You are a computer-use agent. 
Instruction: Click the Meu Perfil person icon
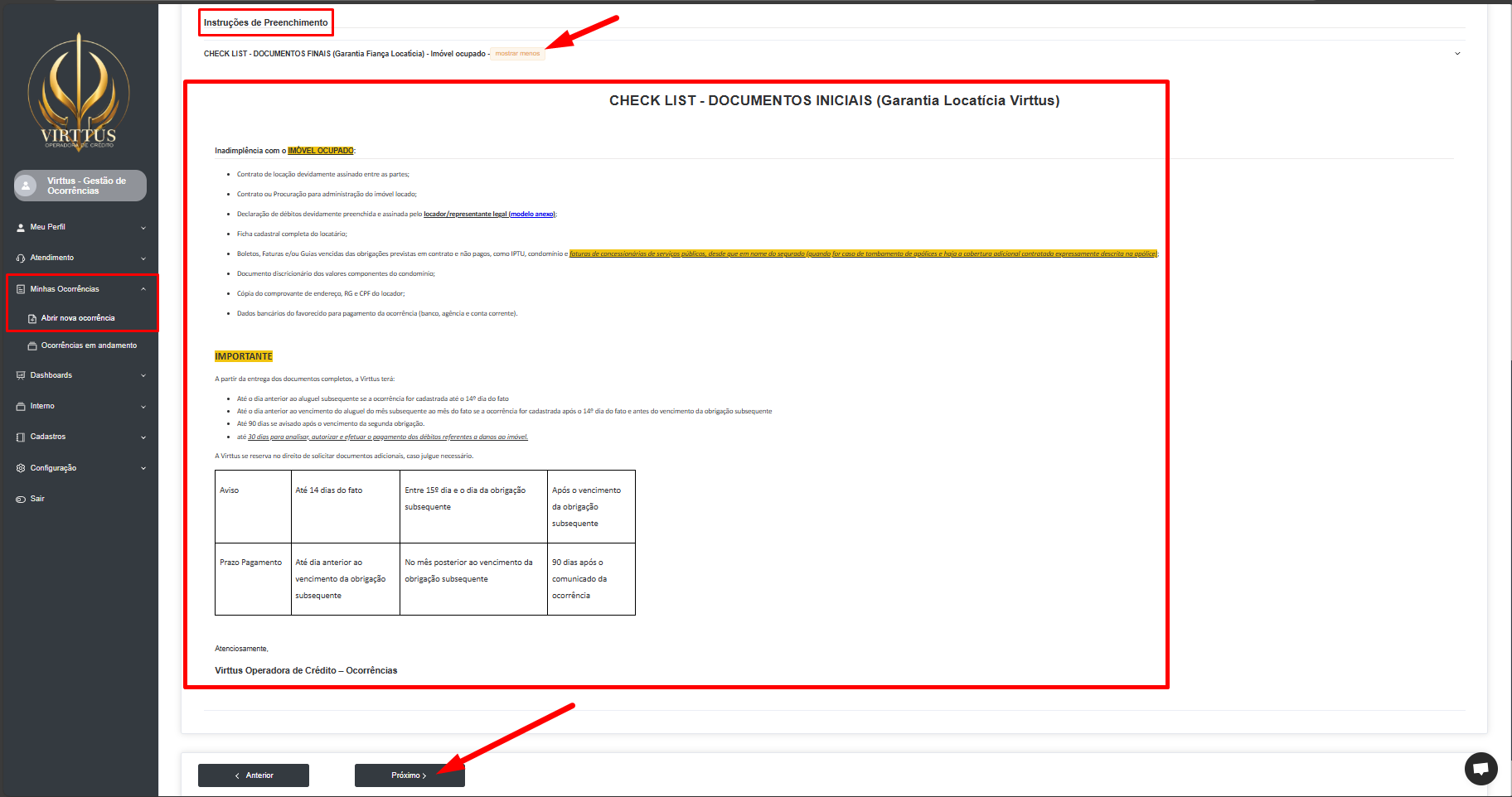coord(21,227)
